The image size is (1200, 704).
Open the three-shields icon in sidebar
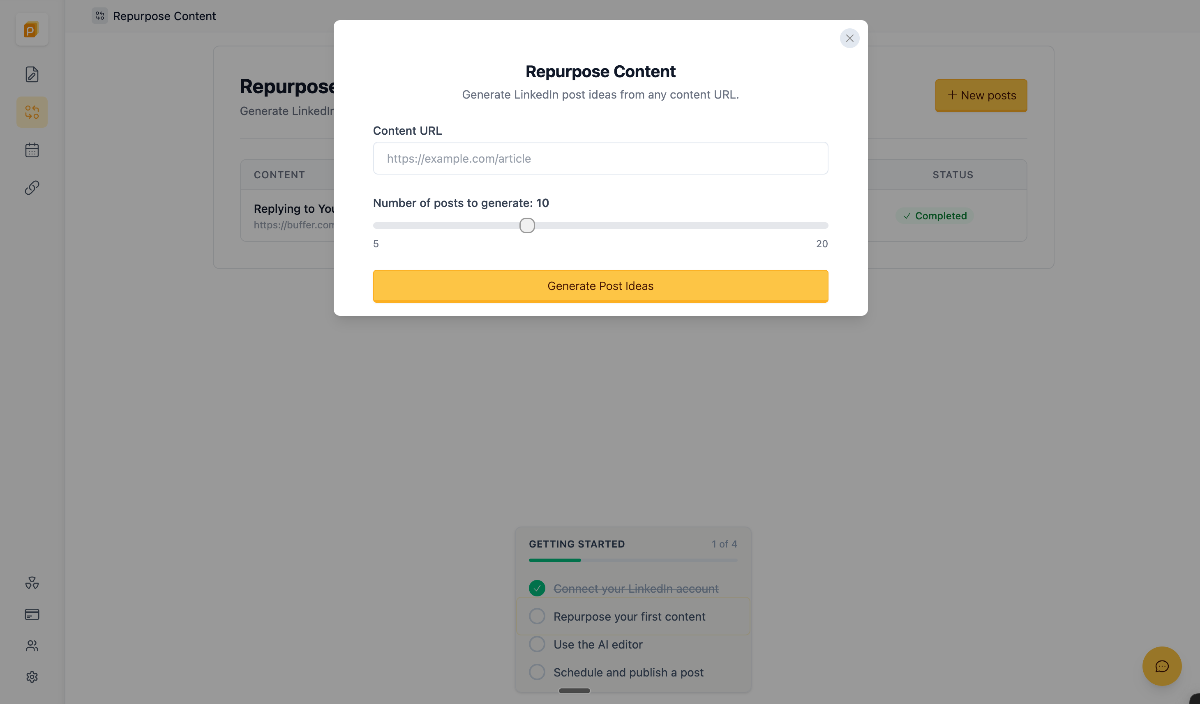pos(32,583)
